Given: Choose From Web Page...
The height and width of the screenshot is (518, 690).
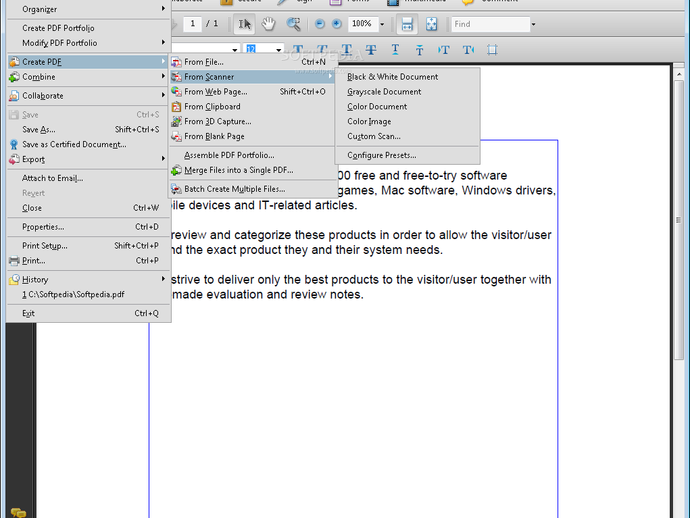Looking at the screenshot, I should [x=253, y=92].
